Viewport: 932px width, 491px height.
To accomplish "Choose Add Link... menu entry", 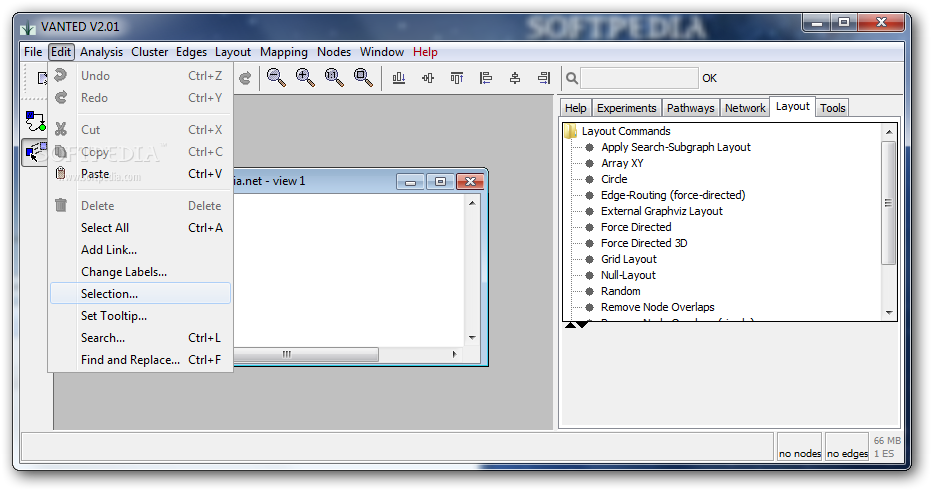I will click(x=141, y=250).
